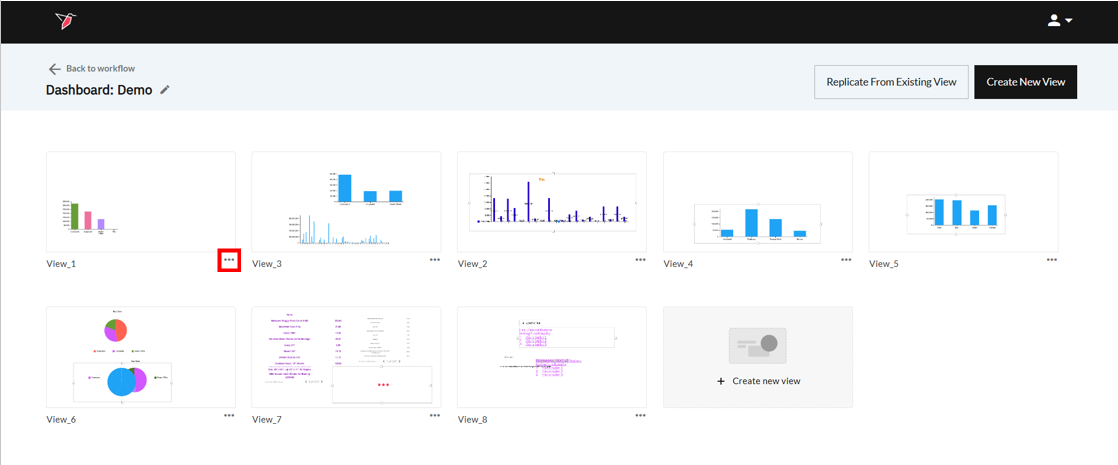1118x465 pixels.
Task: Click the hummingbird logo in header
Action: pos(66,21)
